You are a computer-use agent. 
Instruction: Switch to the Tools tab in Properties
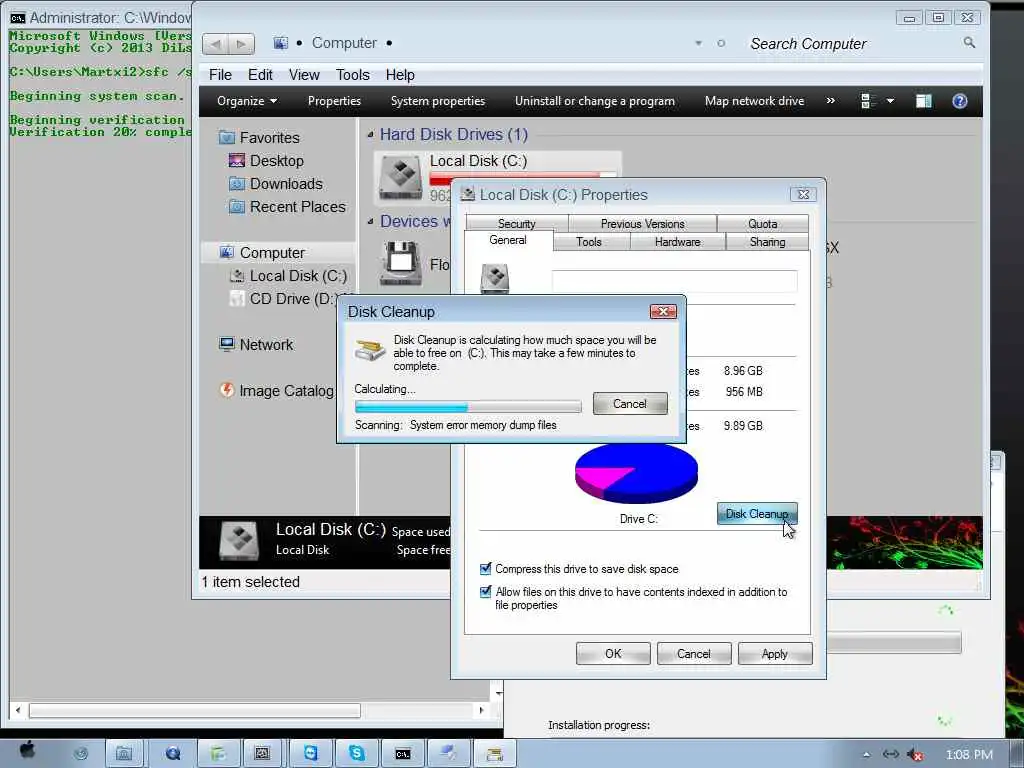[588, 242]
